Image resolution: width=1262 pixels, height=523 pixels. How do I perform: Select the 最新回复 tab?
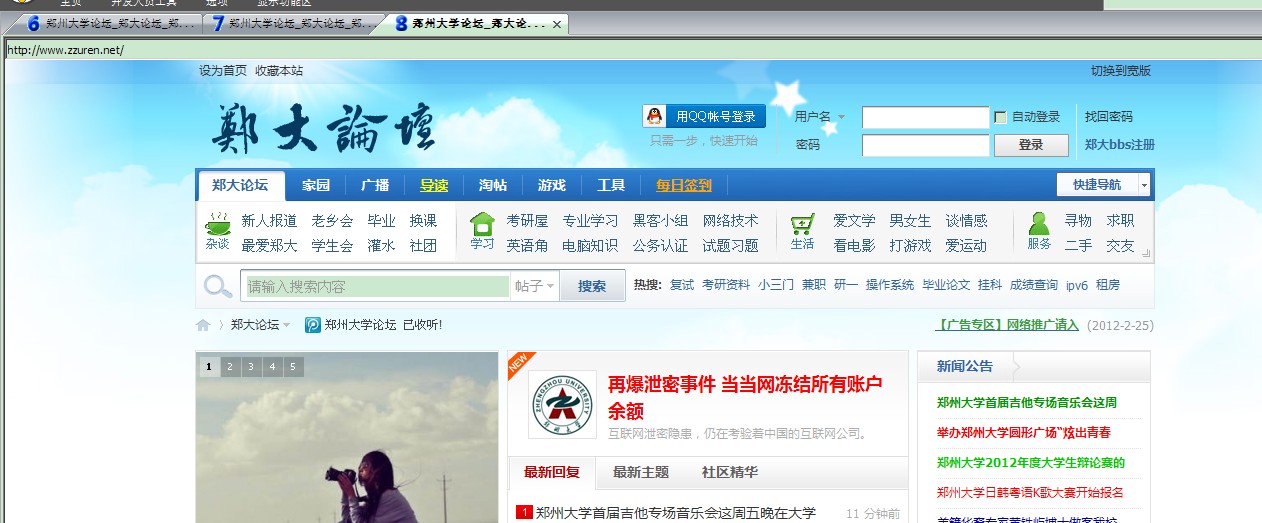552,472
